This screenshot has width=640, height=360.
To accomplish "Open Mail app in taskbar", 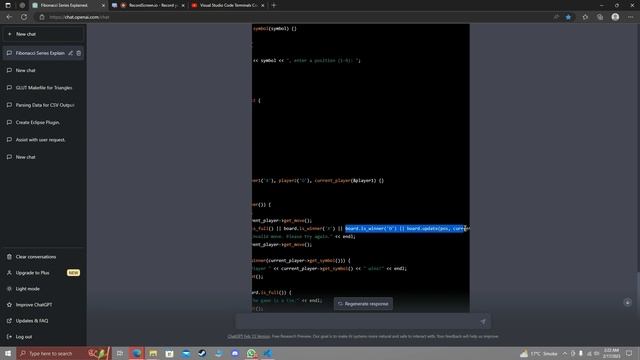I will click(x=186, y=353).
